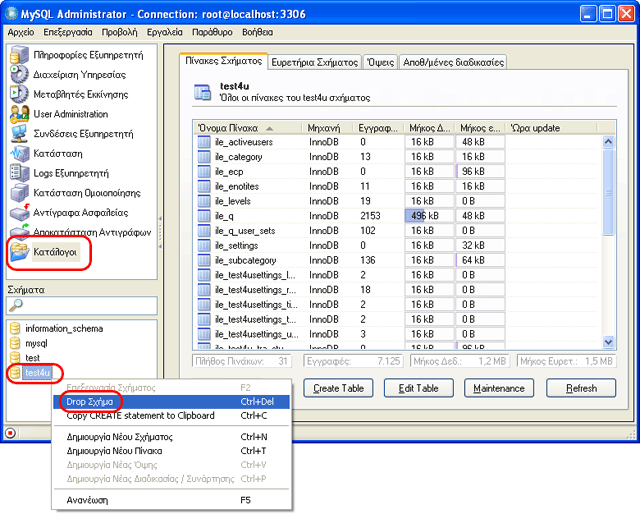Click the vertical scrollbar thumb
Image resolution: width=640 pixels, height=514 pixels.
pos(608,192)
